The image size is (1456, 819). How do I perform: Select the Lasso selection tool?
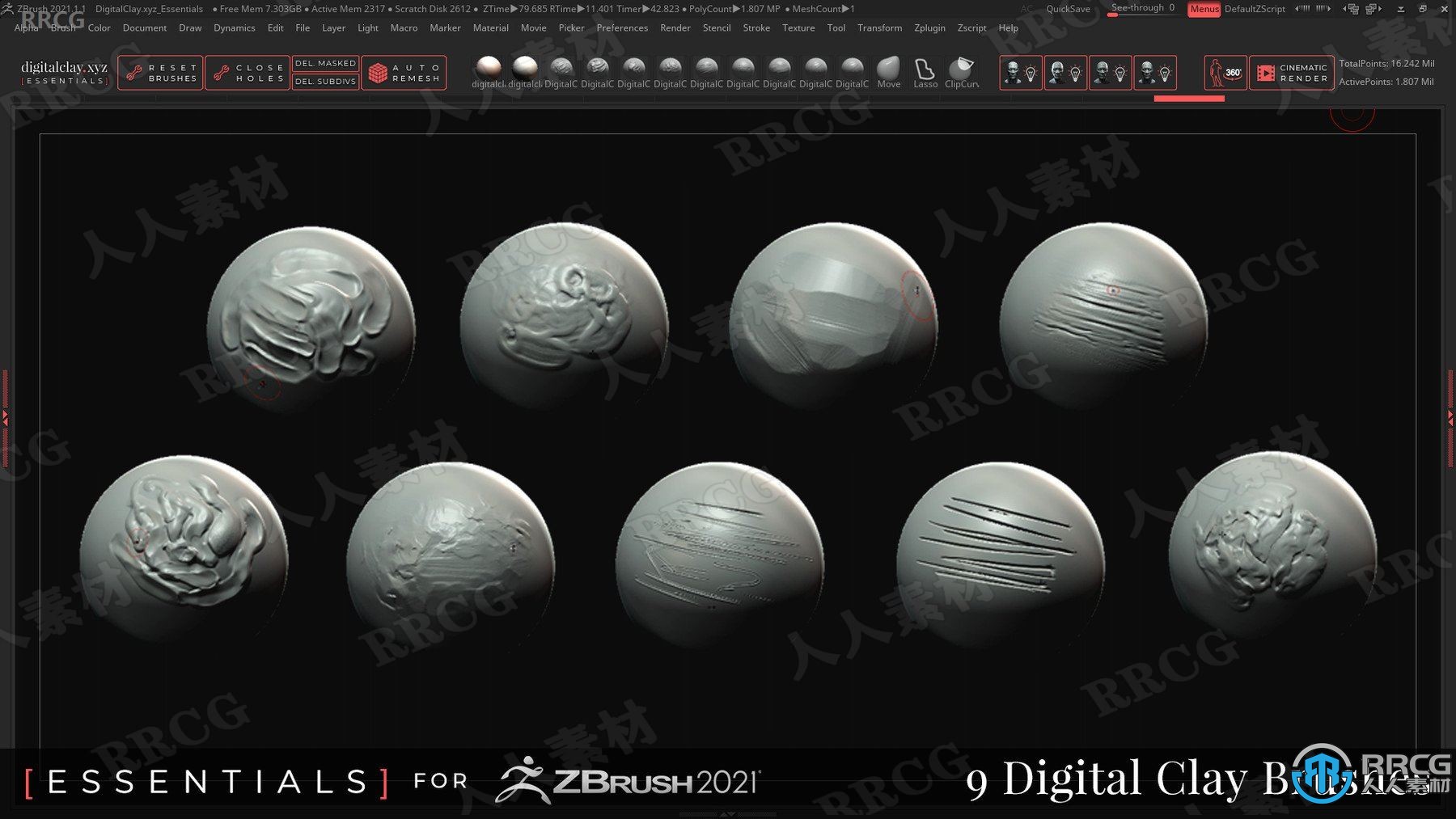point(925,73)
